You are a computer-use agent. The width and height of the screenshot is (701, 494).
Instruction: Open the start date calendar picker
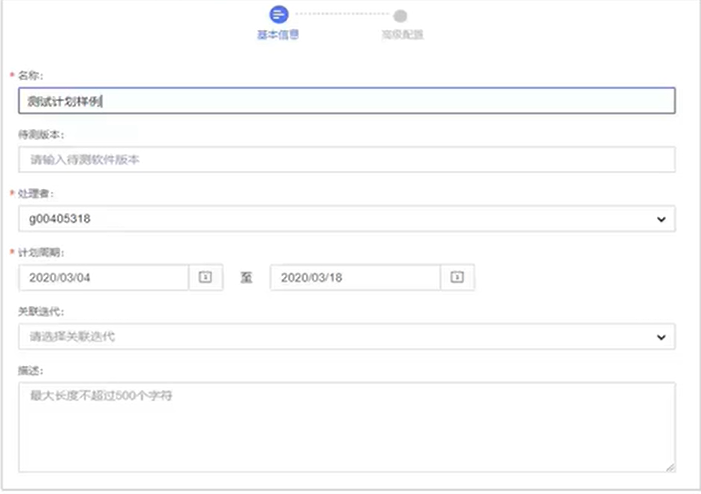(205, 277)
